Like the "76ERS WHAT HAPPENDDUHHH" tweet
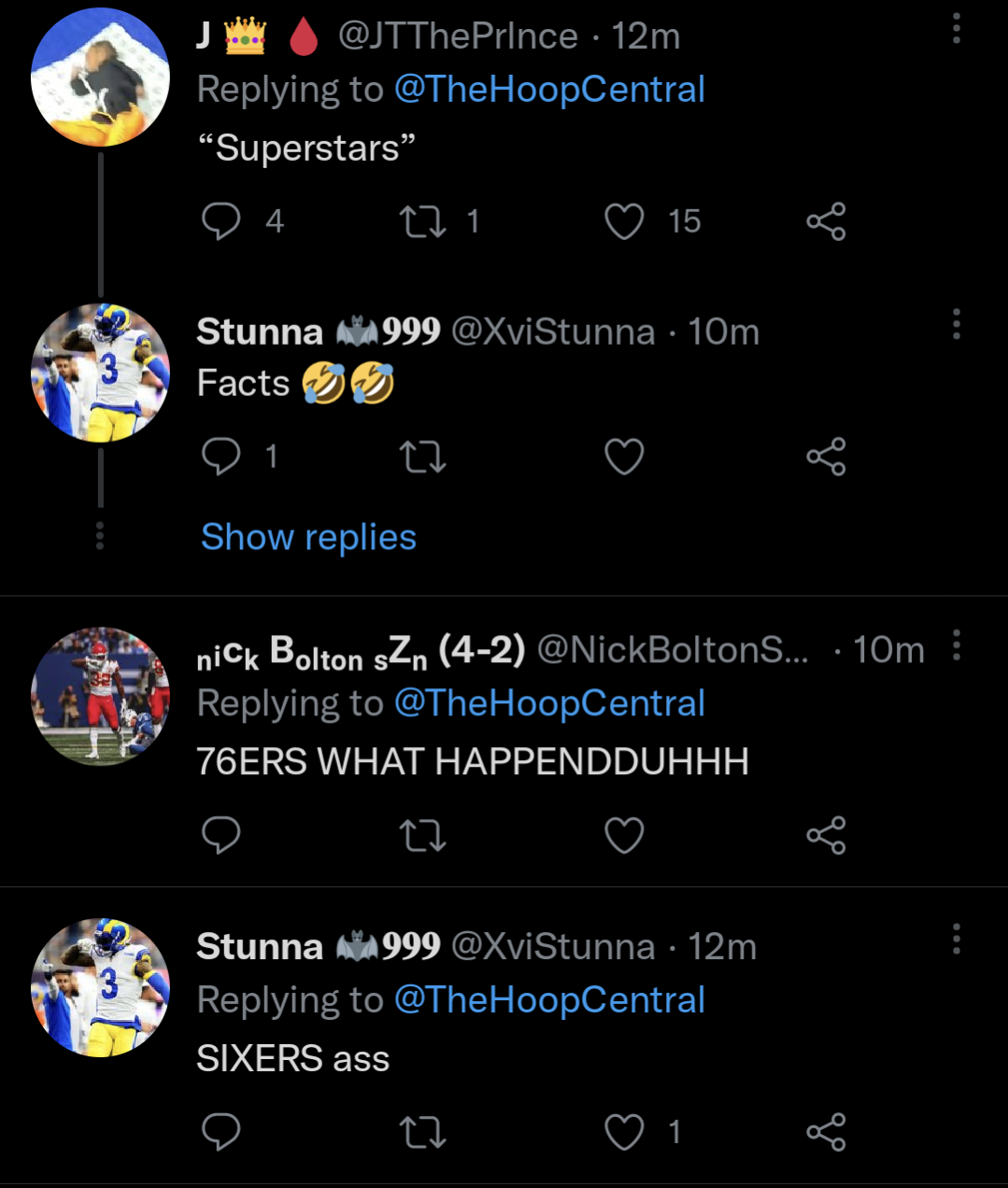1008x1188 pixels. click(x=624, y=835)
